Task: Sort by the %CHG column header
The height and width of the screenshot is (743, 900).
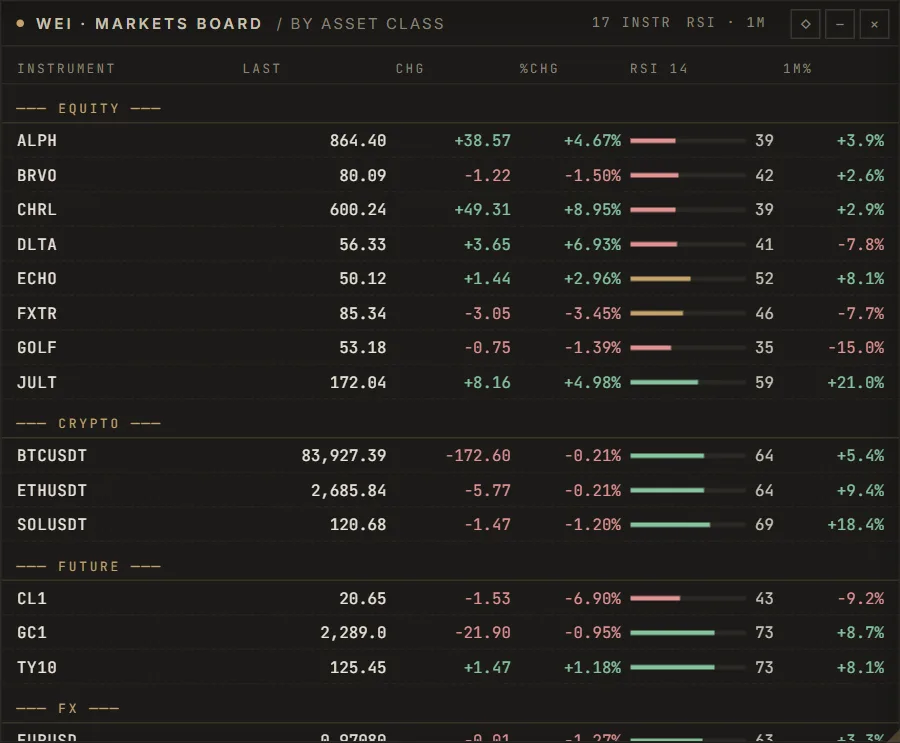Action: tap(539, 69)
